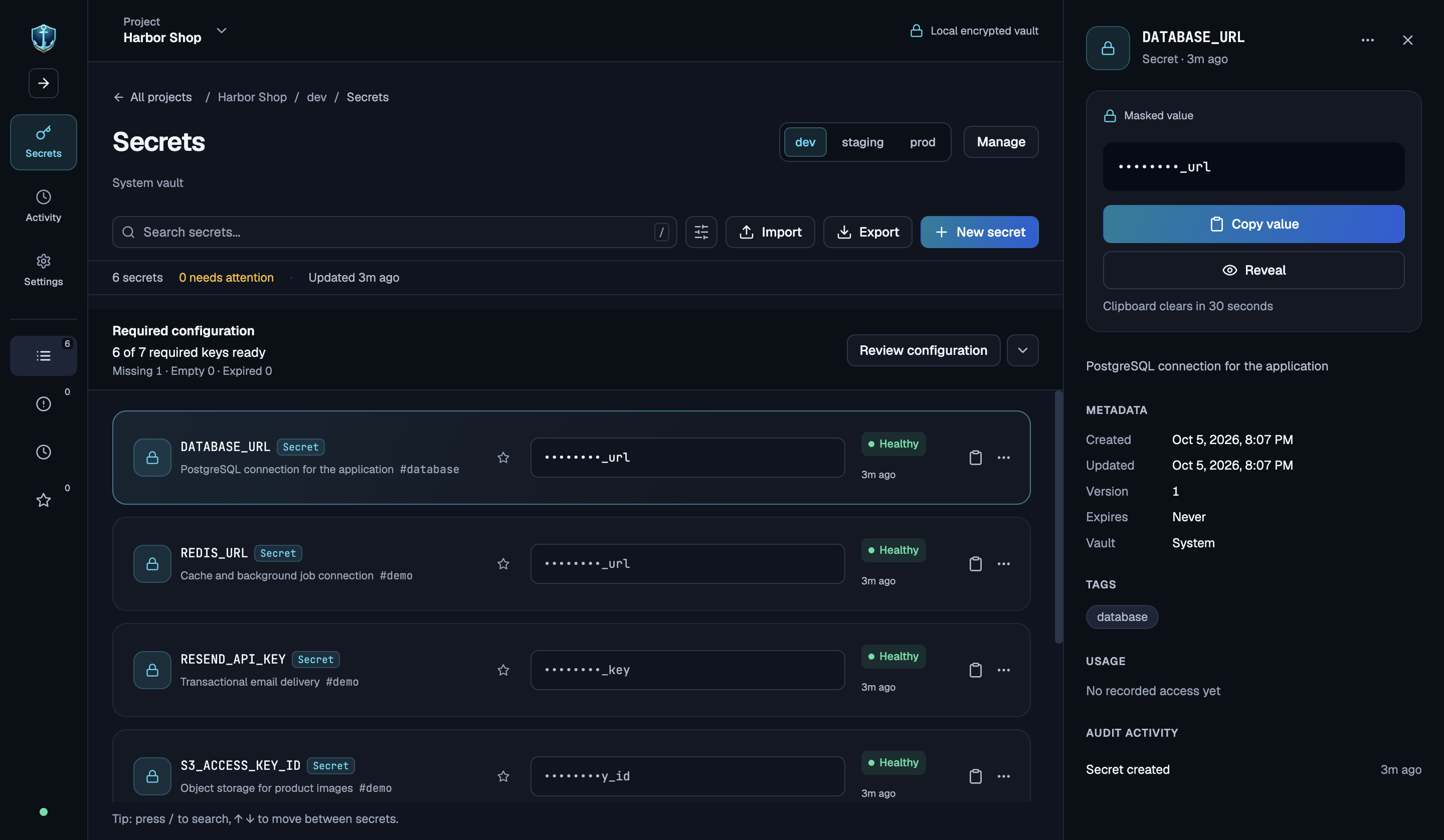Click the sidebar expand arrow icon
Image resolution: width=1444 pixels, height=840 pixels.
pyautogui.click(x=44, y=83)
